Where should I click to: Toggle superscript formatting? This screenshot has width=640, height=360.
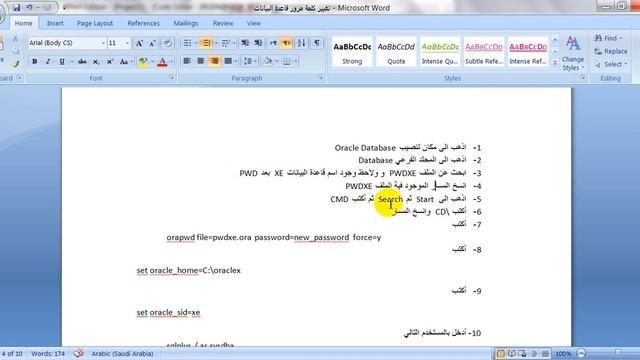coord(109,62)
